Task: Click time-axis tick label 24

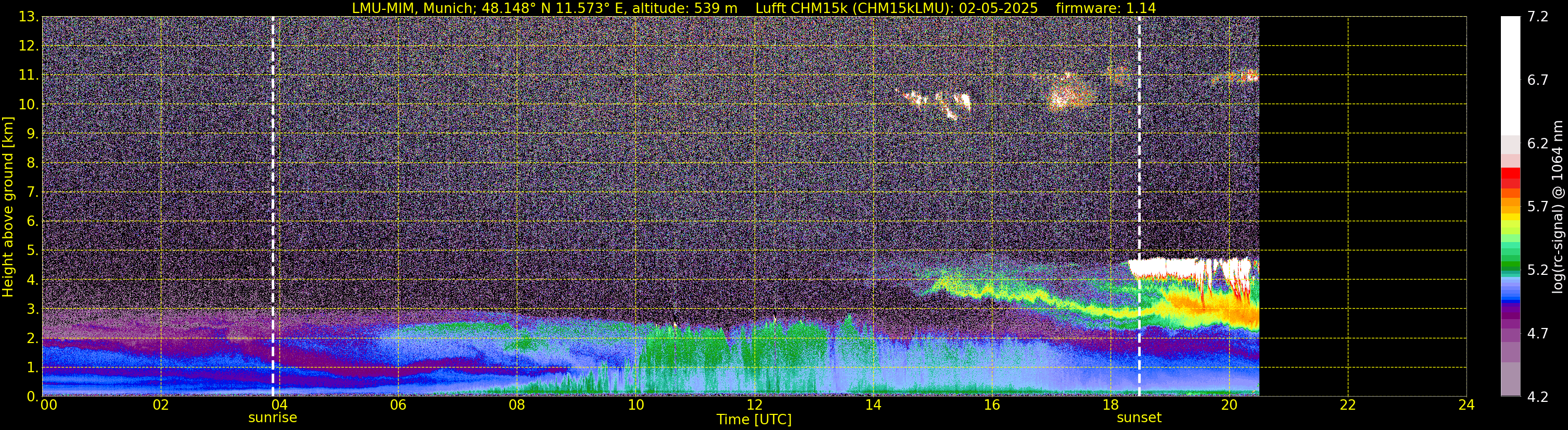Action: tap(1467, 405)
